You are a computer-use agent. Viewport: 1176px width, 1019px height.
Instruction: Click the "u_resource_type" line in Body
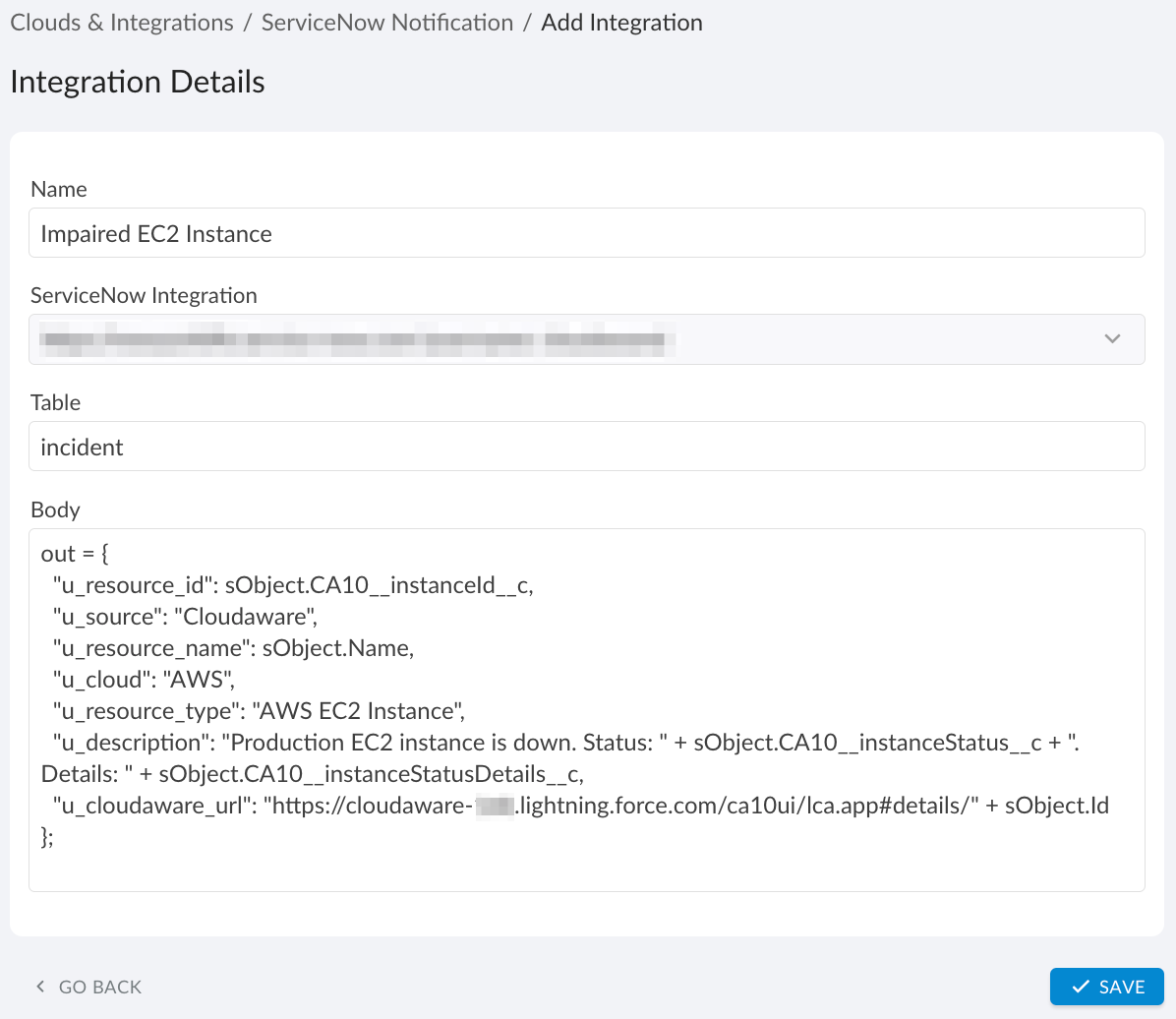coord(259,710)
